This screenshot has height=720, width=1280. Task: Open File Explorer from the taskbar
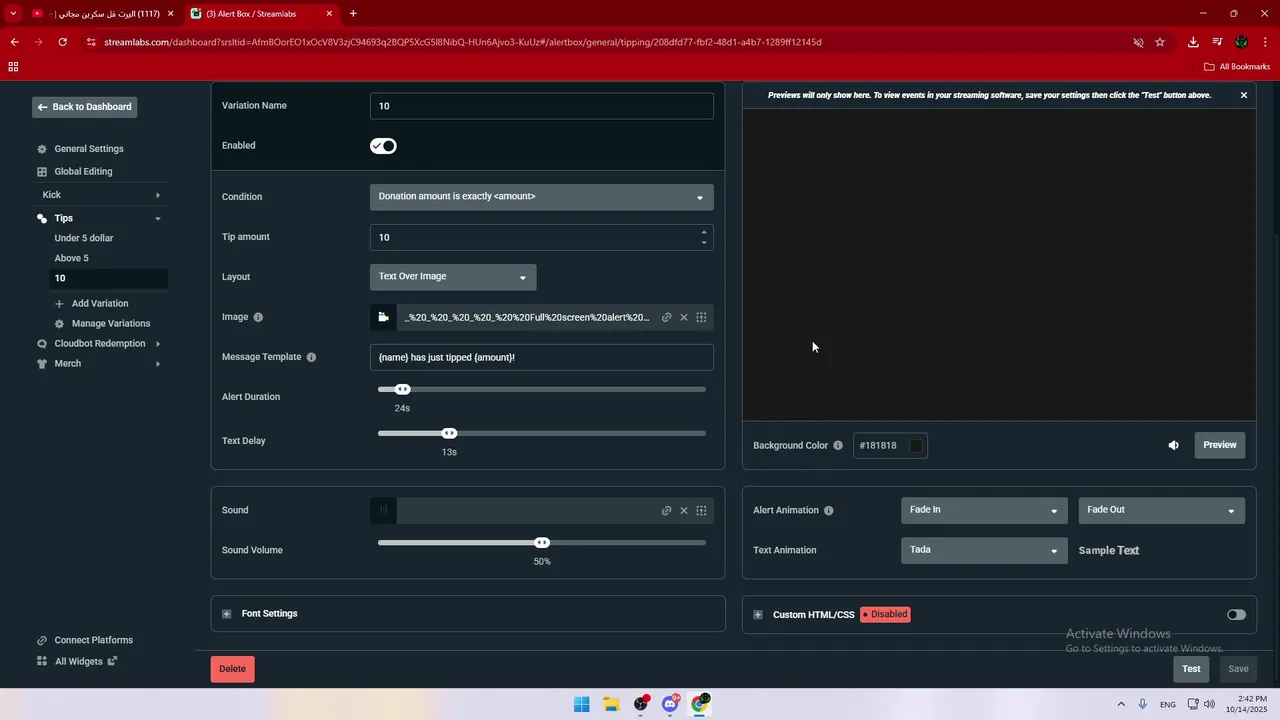(x=611, y=704)
